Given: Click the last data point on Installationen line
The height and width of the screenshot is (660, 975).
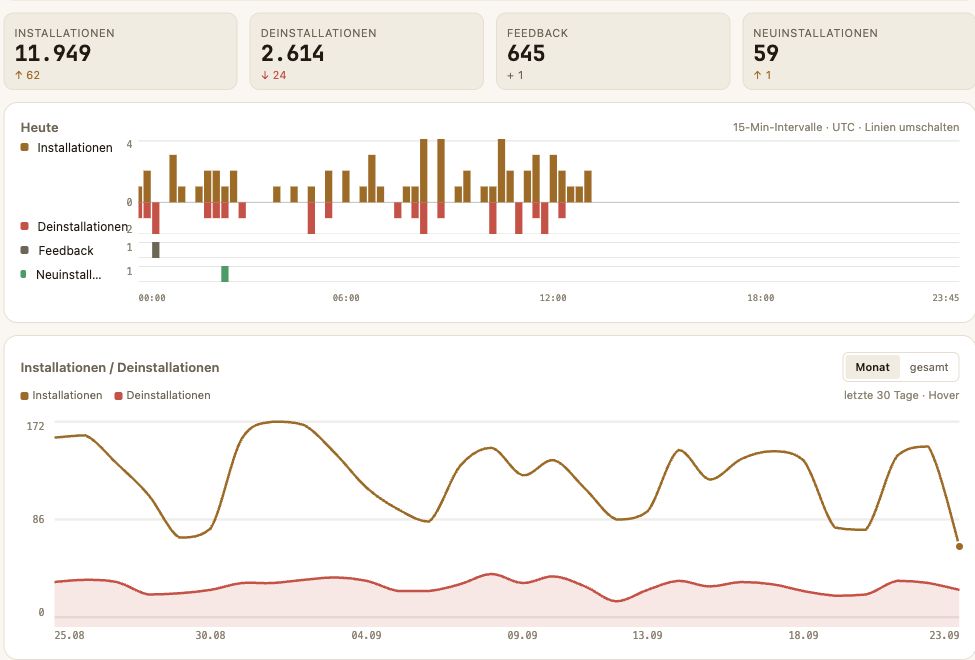Looking at the screenshot, I should pos(959,546).
